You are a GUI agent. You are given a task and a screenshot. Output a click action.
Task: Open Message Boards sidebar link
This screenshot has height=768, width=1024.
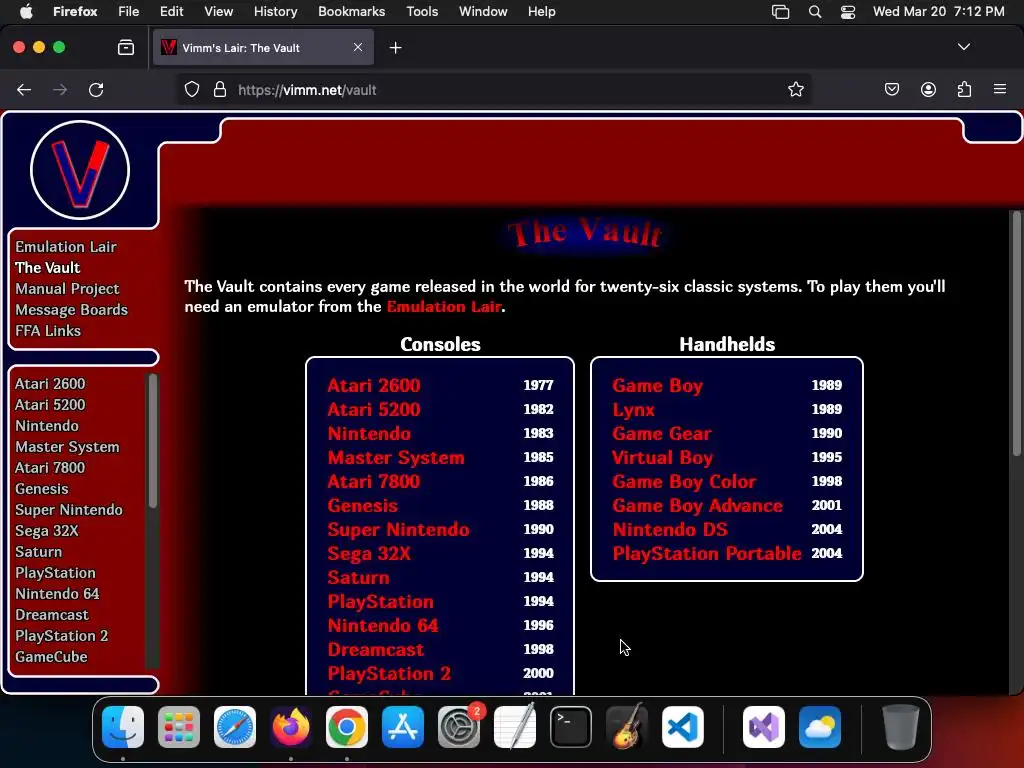[71, 310]
